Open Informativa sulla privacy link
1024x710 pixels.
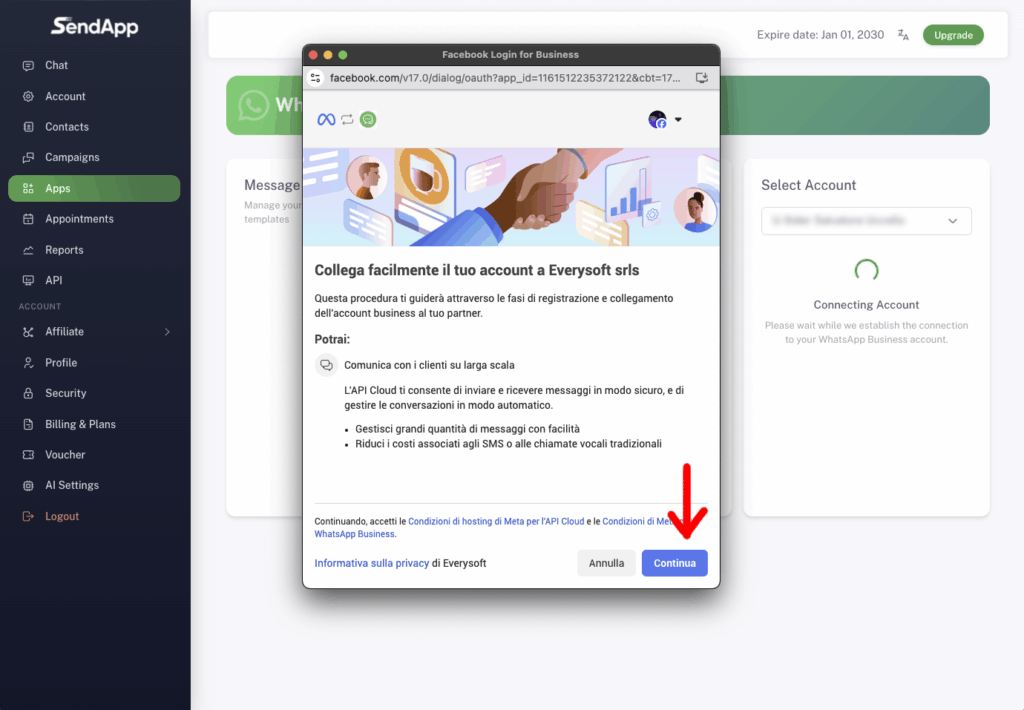tap(371, 563)
